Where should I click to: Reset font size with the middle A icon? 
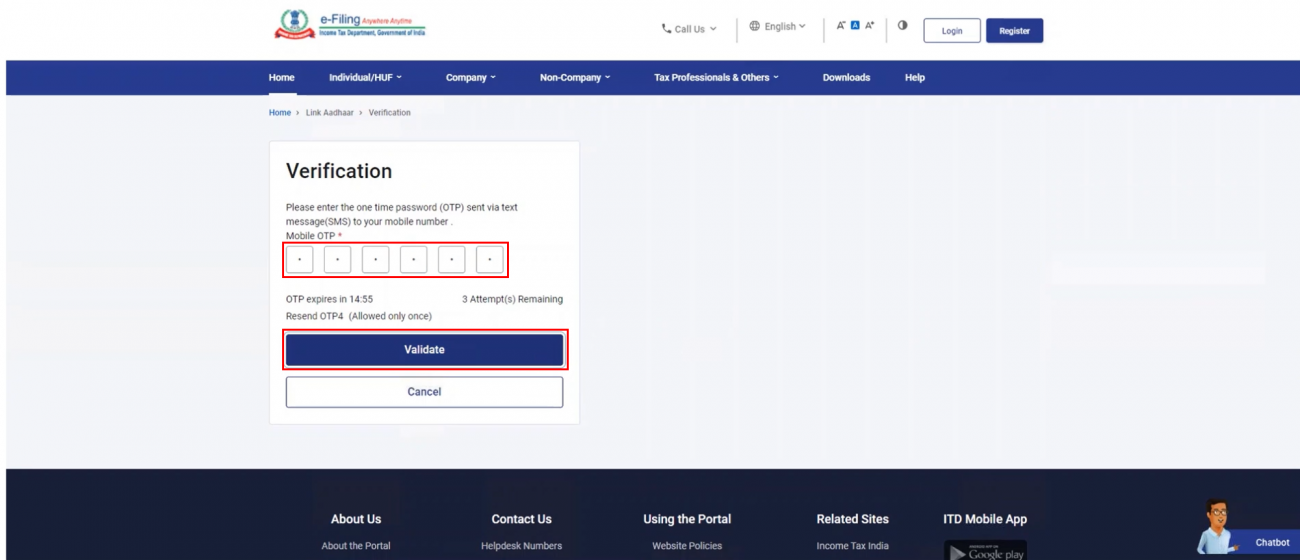tap(855, 26)
